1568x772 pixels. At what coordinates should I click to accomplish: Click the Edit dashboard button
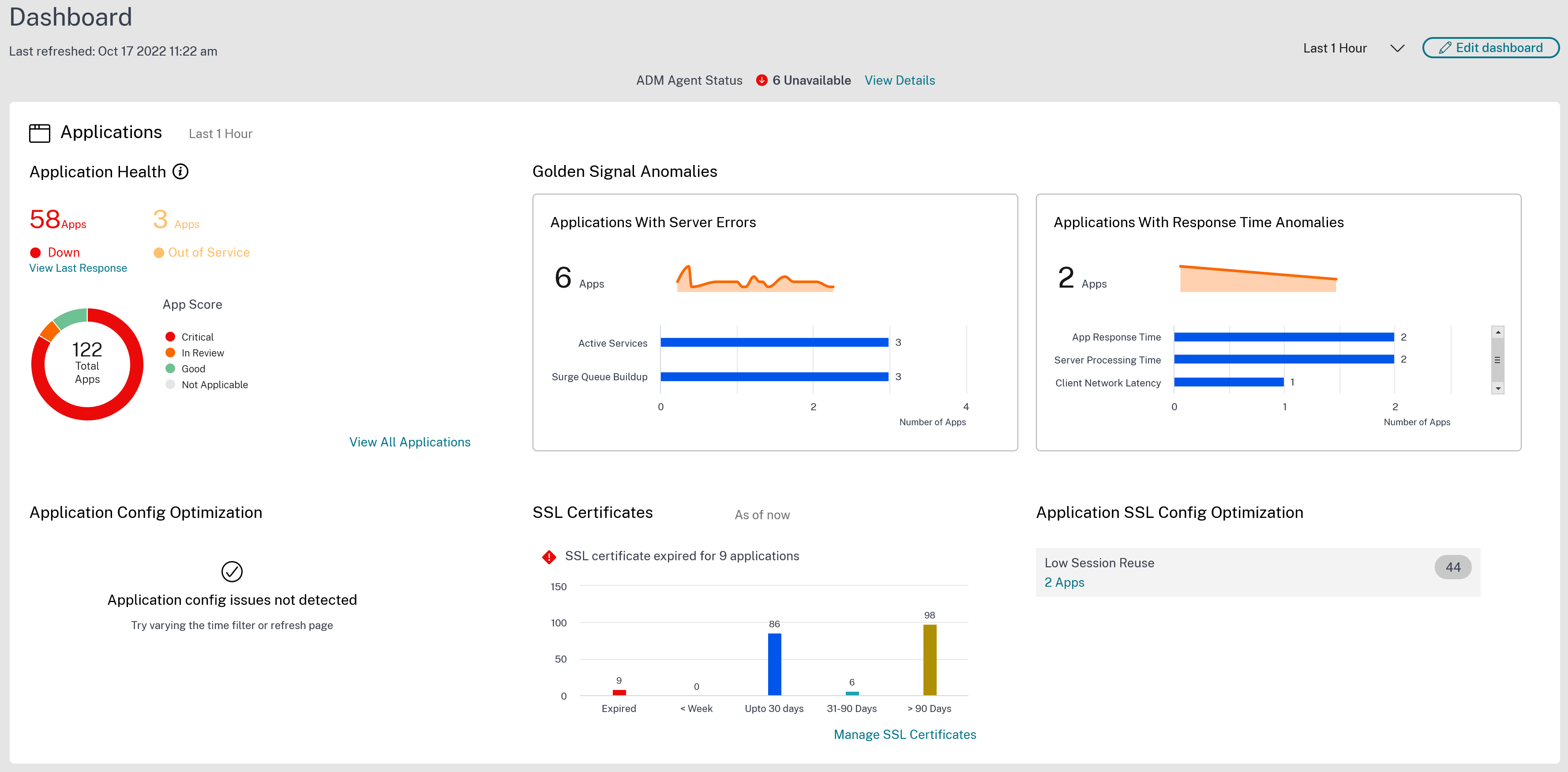[1490, 48]
